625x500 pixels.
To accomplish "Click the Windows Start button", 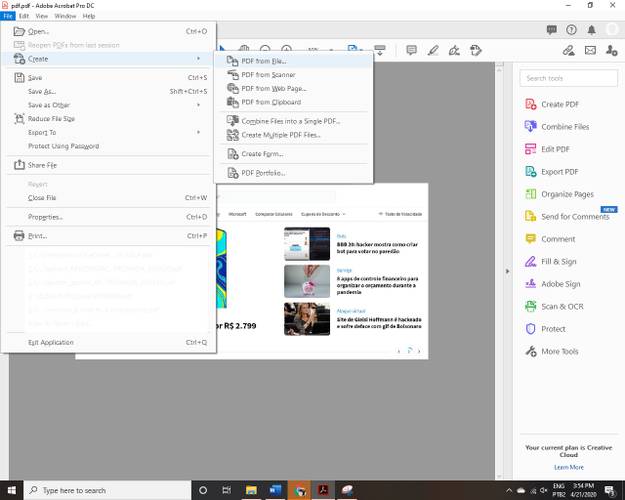I will [x=12, y=490].
